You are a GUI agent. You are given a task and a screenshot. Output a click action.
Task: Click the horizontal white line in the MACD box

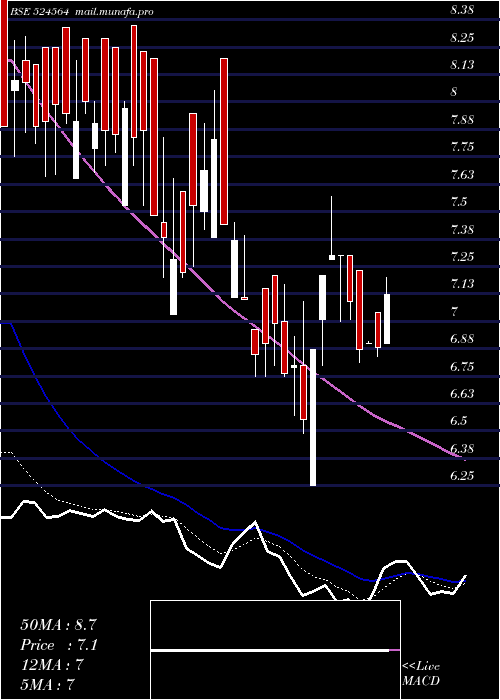pos(270,650)
